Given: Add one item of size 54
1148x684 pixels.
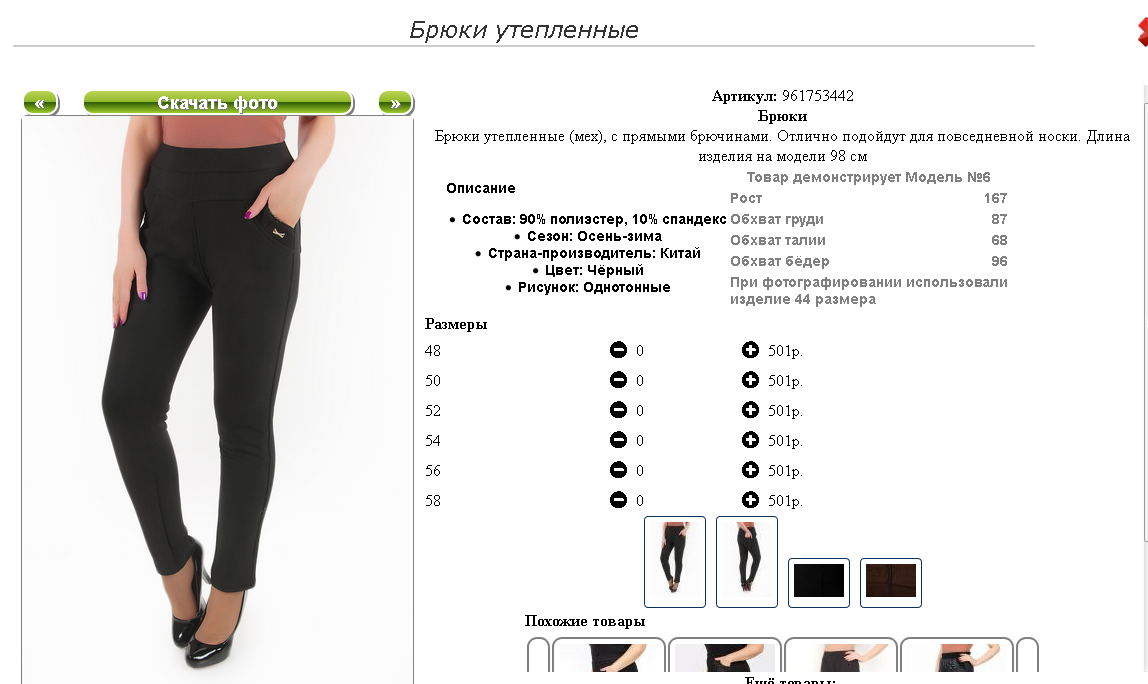Looking at the screenshot, I should click(x=750, y=440).
